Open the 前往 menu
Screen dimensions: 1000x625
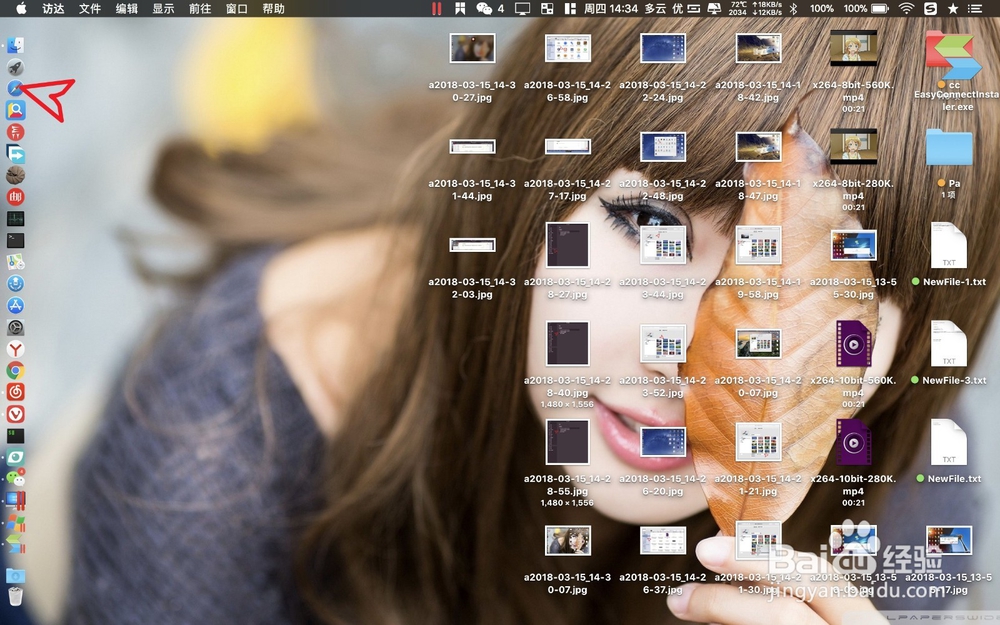click(200, 8)
